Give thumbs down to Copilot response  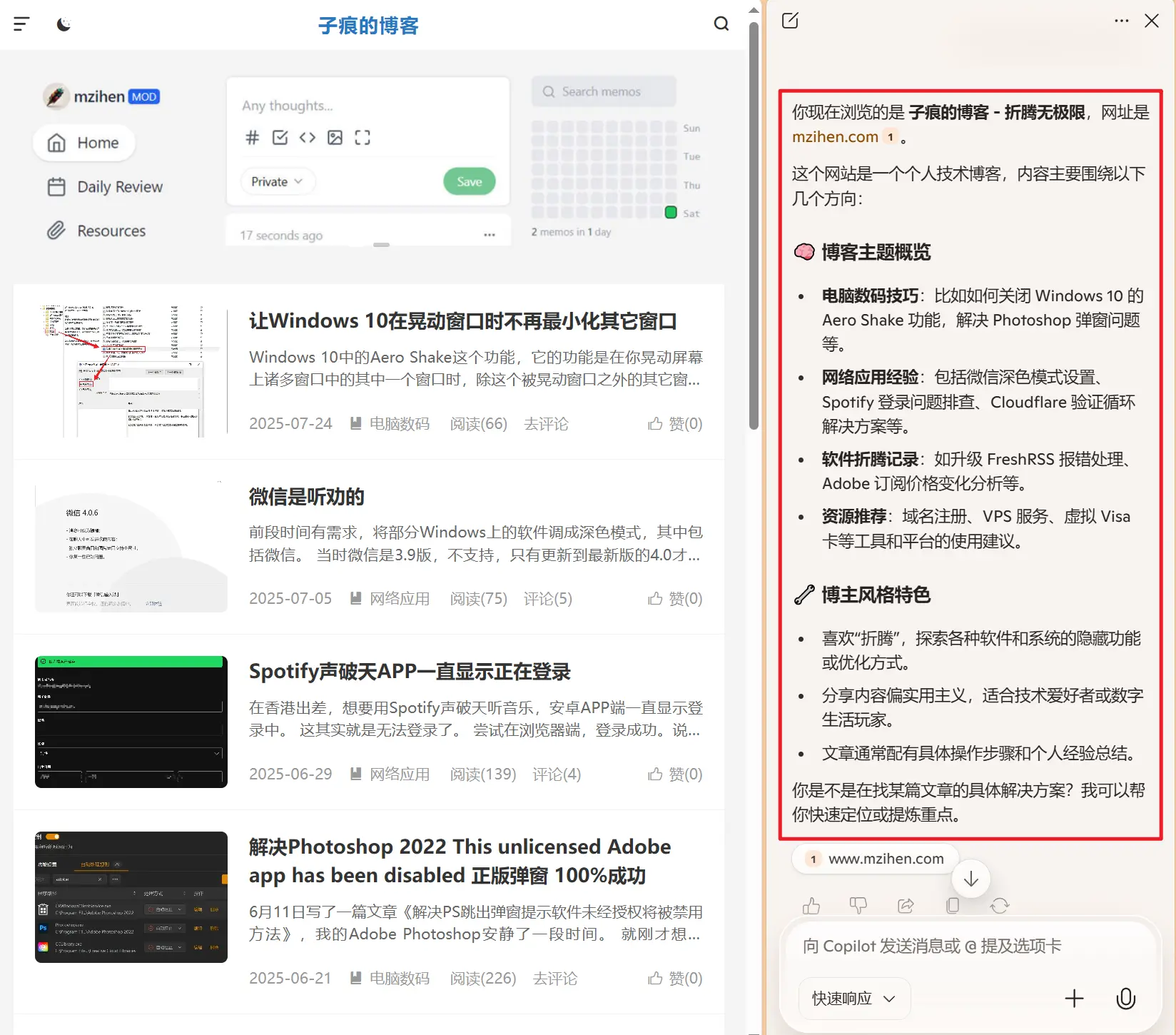(858, 906)
